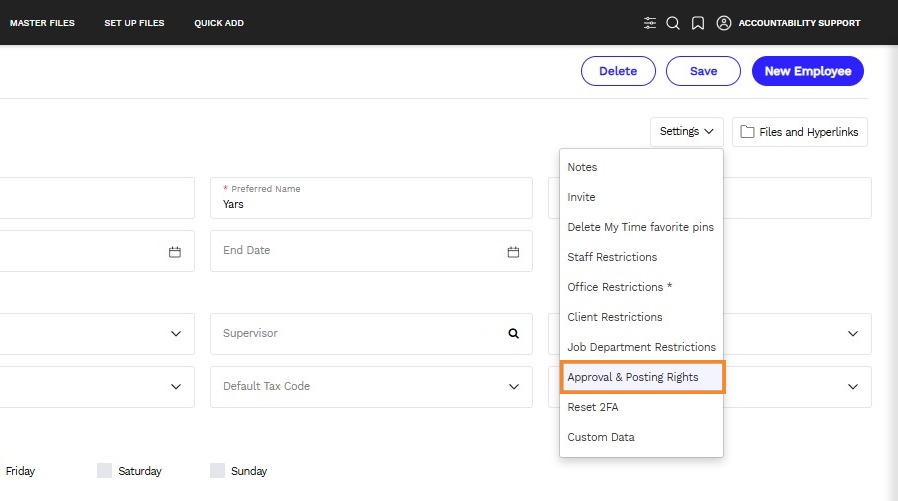Open Office Restrictions menu entry

click(x=641, y=287)
